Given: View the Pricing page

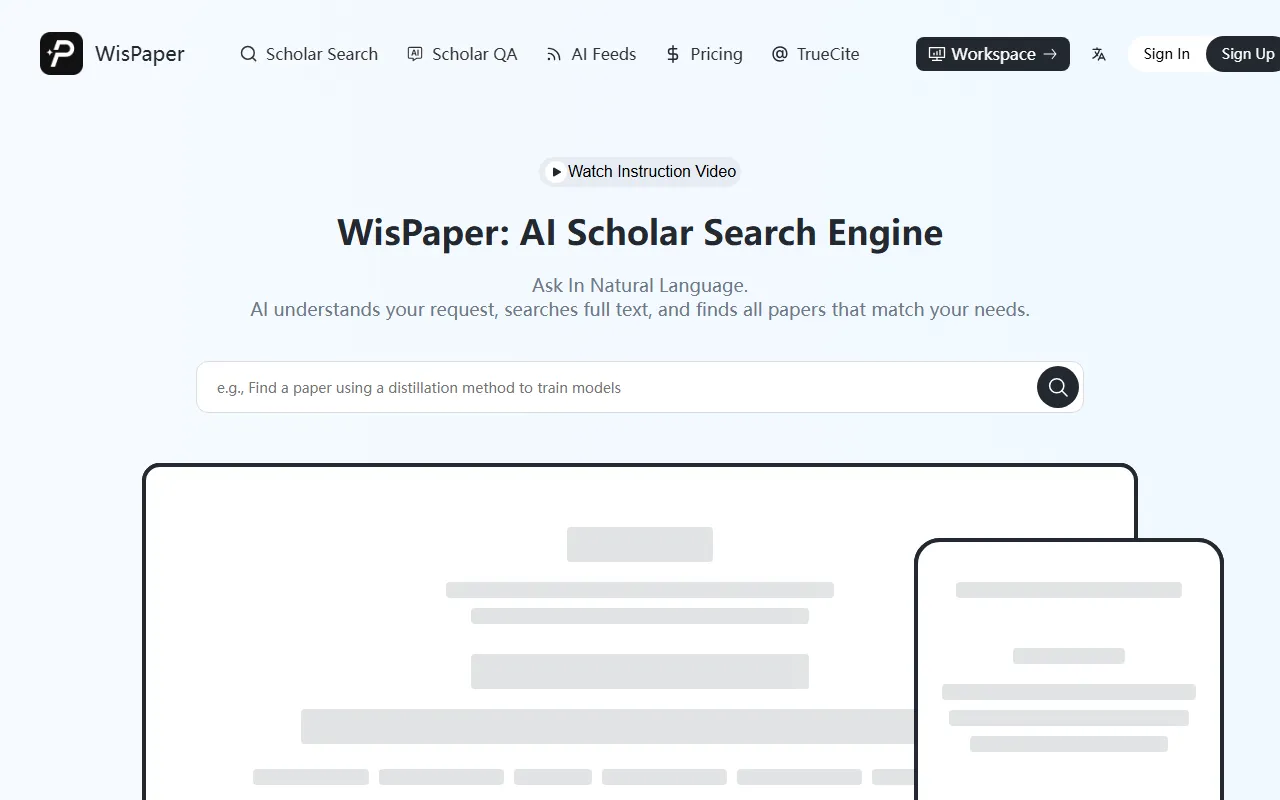Looking at the screenshot, I should [x=716, y=54].
